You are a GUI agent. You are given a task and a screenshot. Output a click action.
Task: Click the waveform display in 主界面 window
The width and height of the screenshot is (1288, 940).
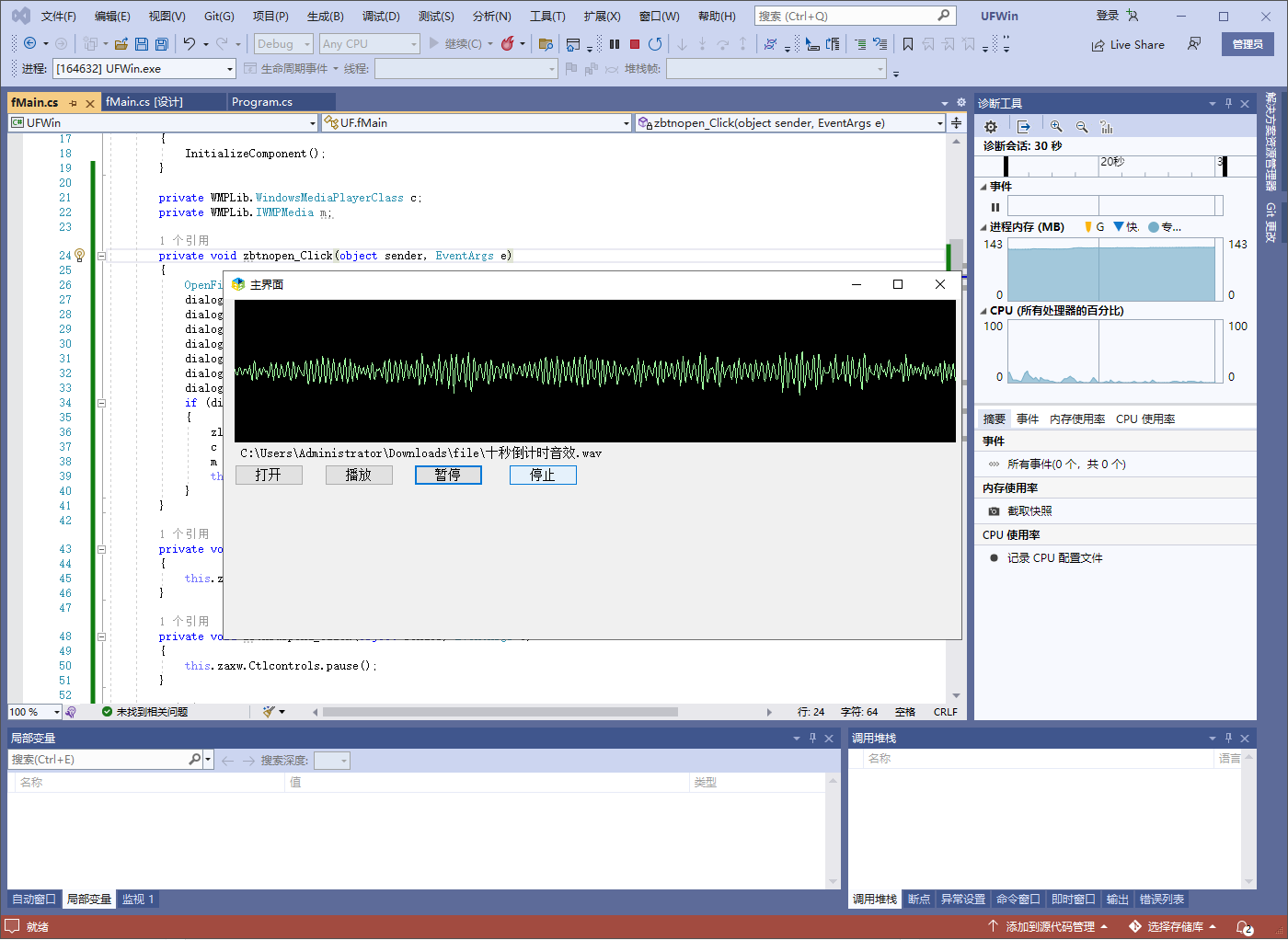(595, 372)
